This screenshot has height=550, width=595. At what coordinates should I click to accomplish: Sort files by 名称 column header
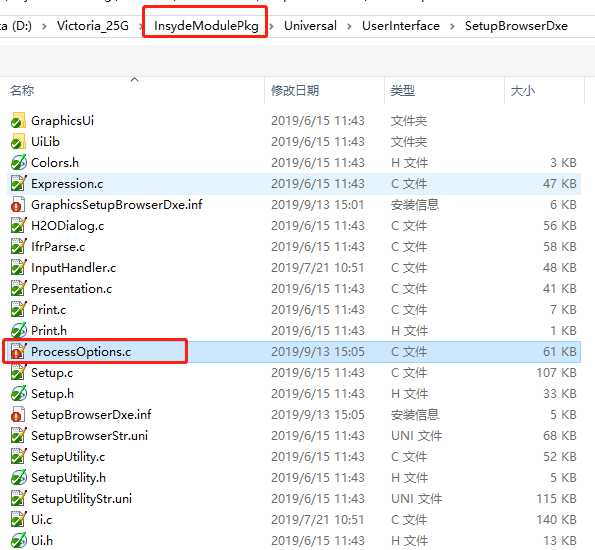pyautogui.click(x=22, y=90)
